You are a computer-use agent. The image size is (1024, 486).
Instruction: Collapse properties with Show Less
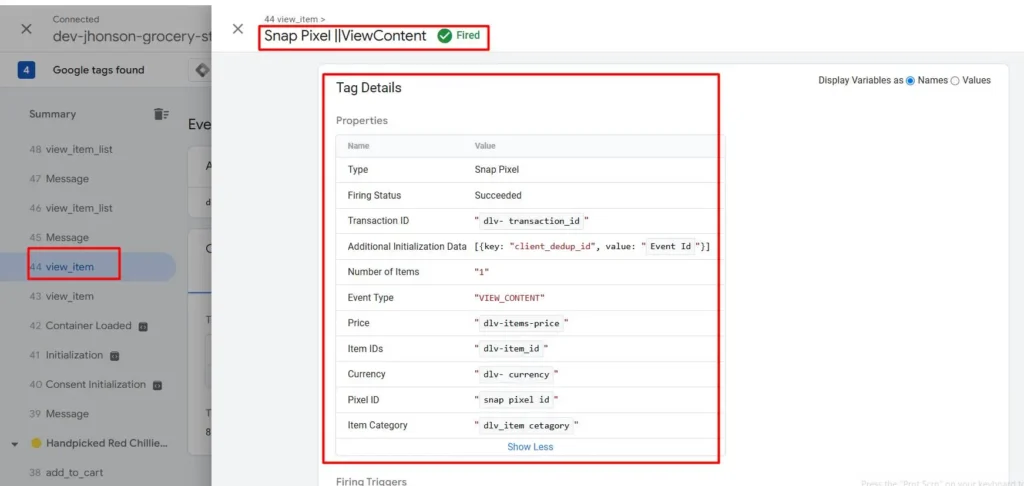[x=530, y=447]
